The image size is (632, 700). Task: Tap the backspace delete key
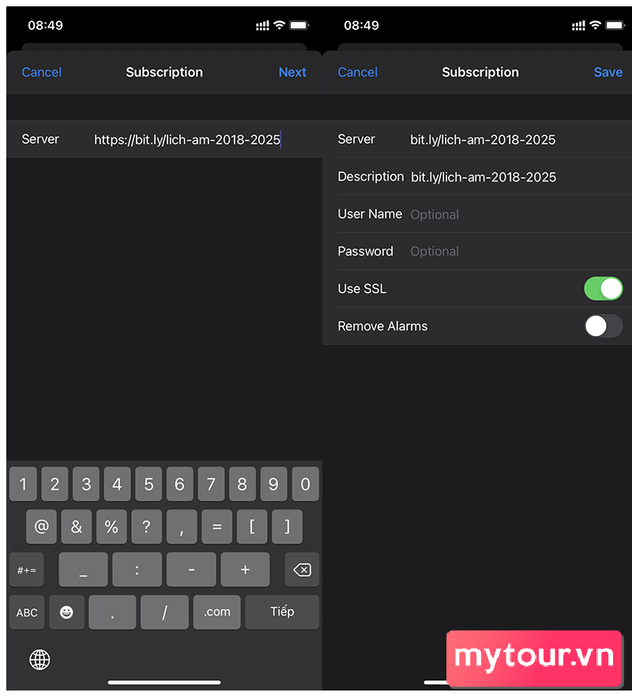pyautogui.click(x=302, y=570)
